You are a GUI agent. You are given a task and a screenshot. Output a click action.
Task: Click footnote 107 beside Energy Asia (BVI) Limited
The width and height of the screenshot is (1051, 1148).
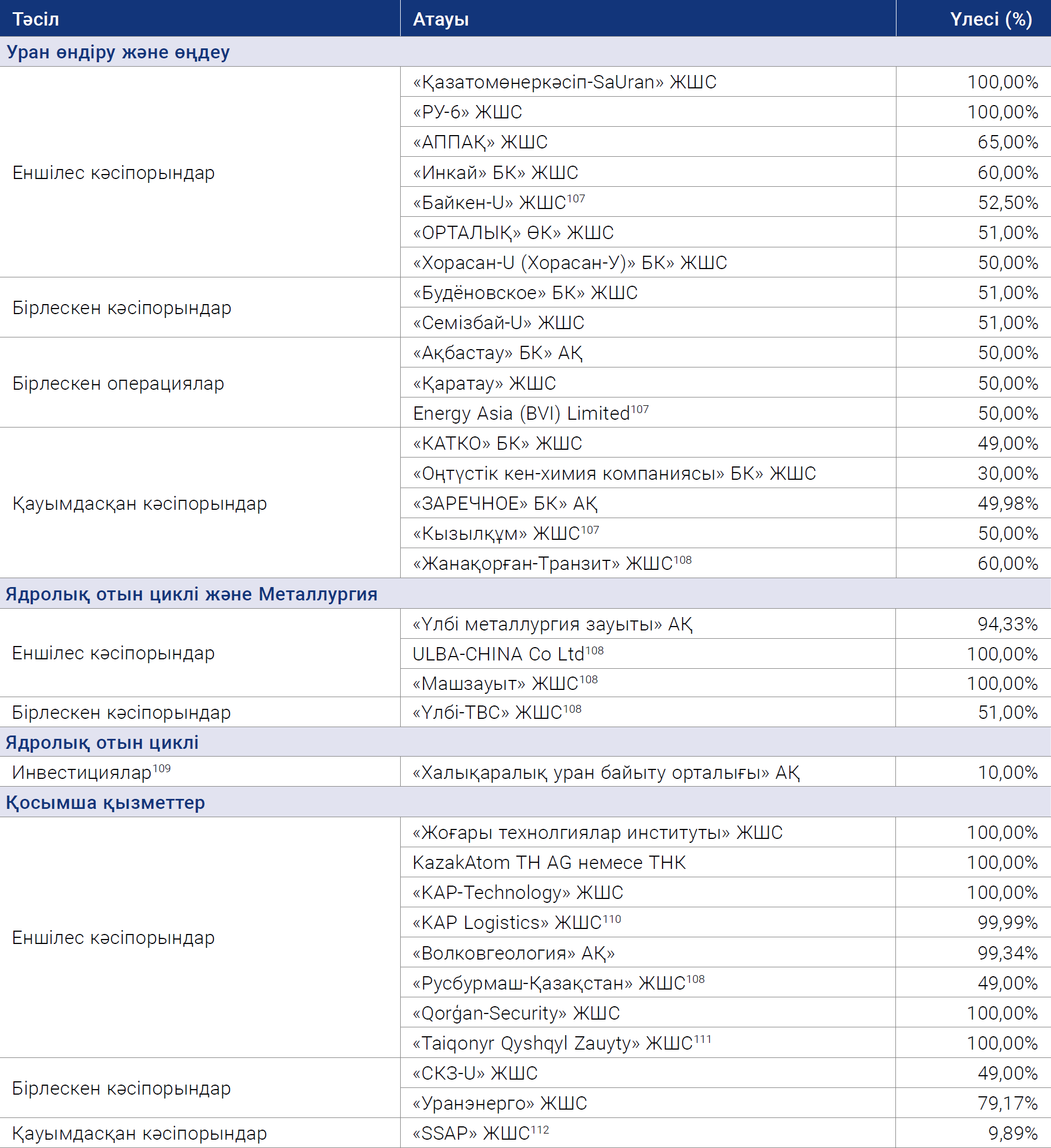point(640,409)
